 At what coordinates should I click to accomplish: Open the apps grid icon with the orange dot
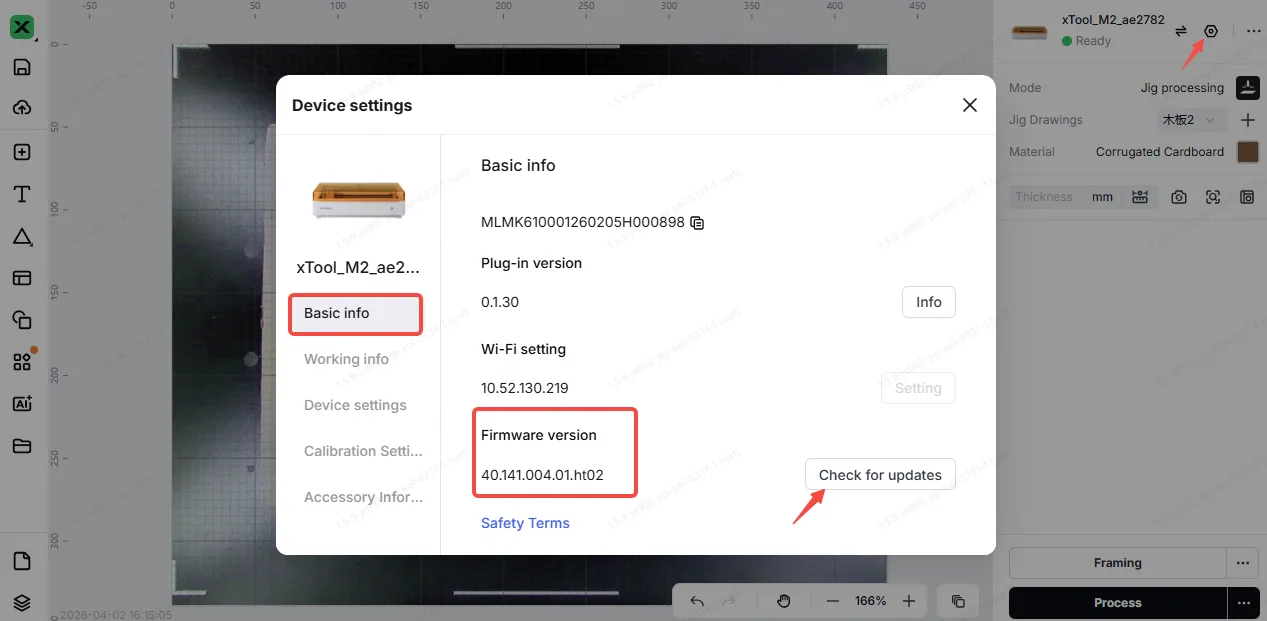pos(22,362)
